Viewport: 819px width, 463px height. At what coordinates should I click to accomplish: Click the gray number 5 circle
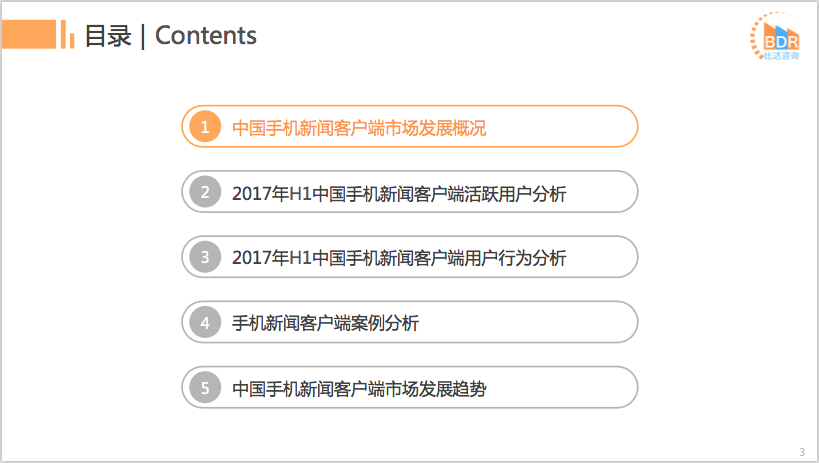pos(205,388)
